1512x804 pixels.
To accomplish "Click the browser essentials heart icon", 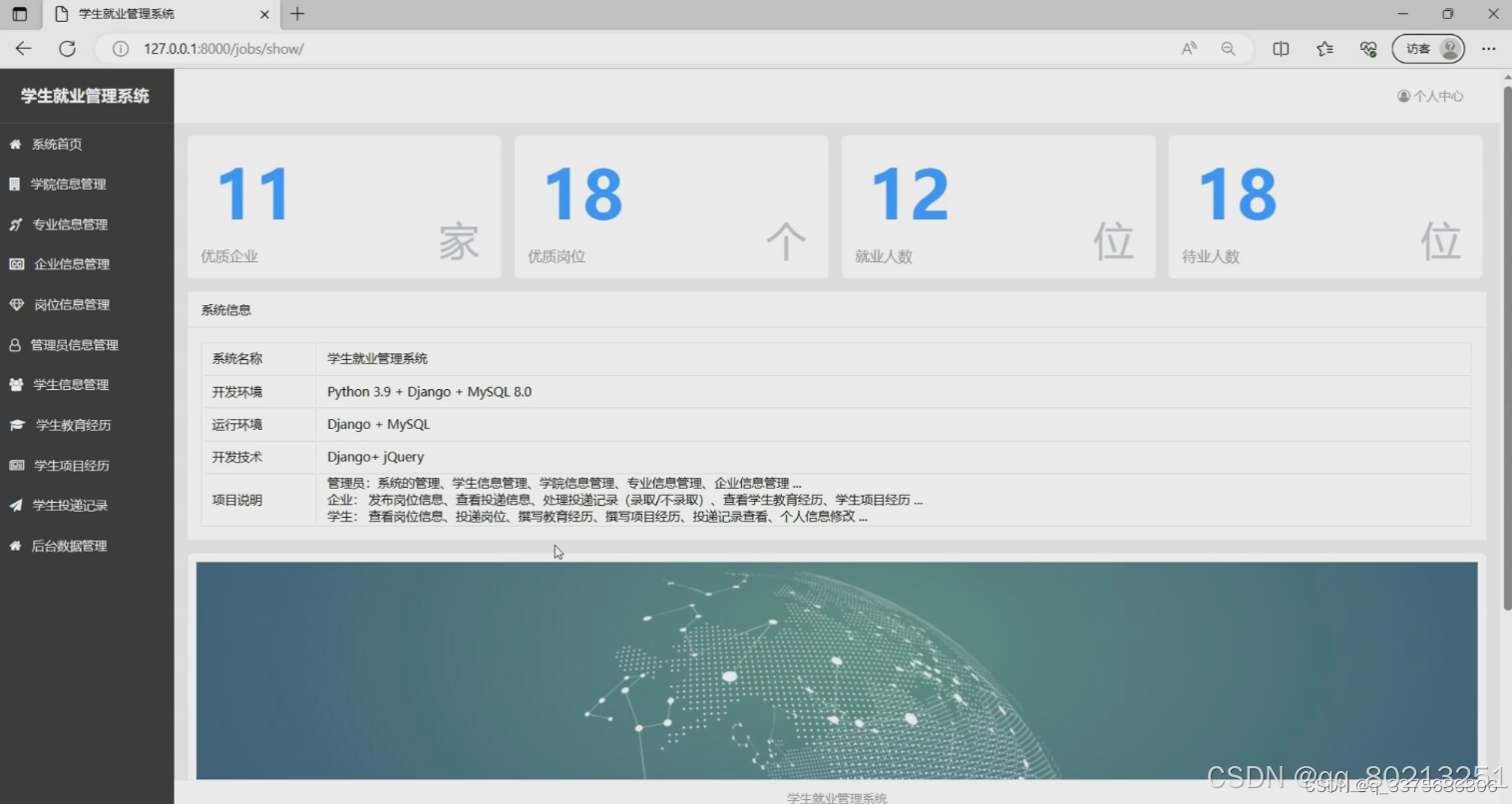I will [x=1368, y=48].
